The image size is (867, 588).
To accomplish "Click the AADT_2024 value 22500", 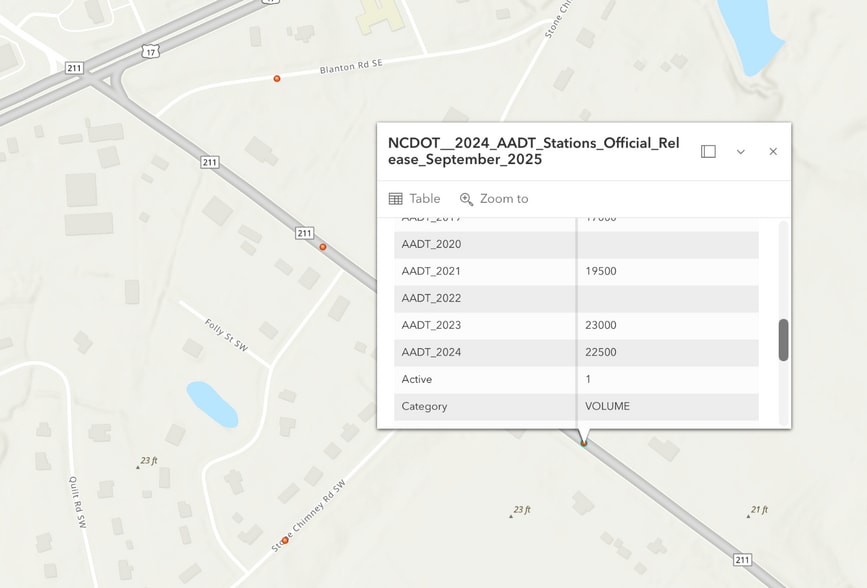I will pyautogui.click(x=600, y=352).
